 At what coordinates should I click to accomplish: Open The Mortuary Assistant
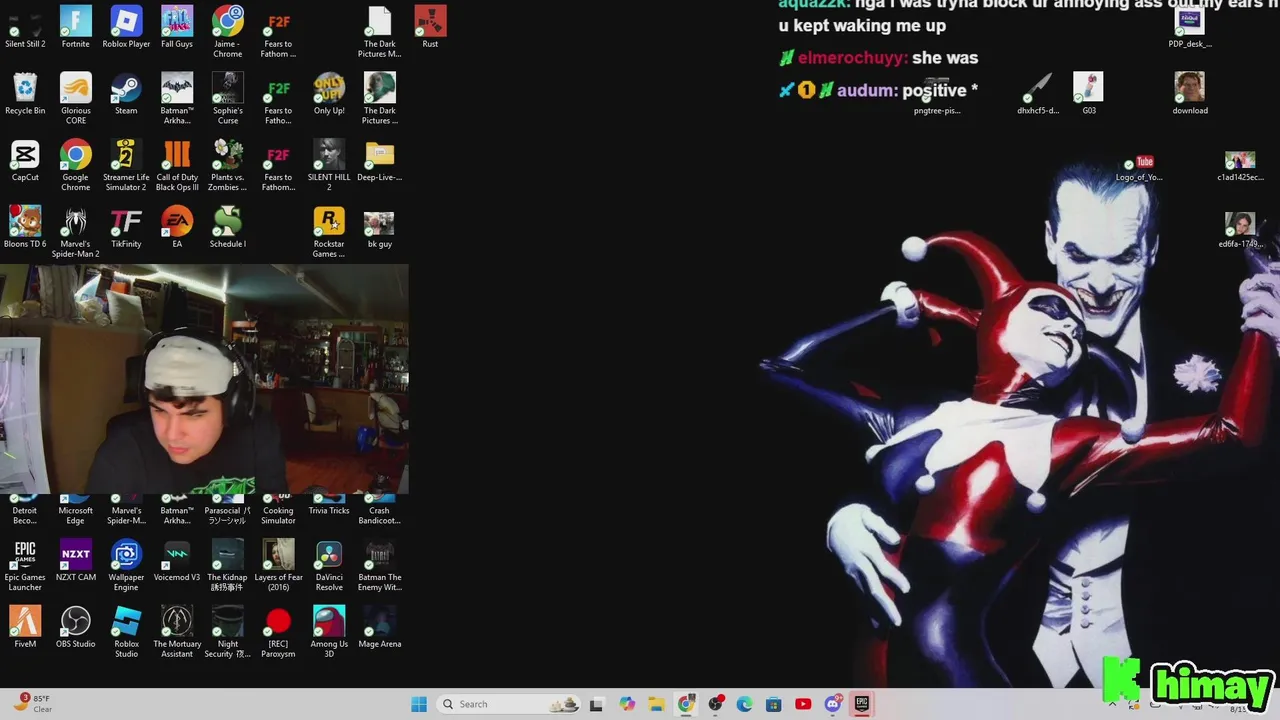(177, 633)
